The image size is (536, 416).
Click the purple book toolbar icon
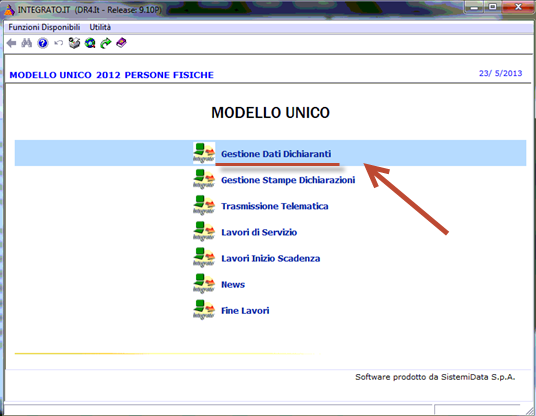[x=121, y=43]
